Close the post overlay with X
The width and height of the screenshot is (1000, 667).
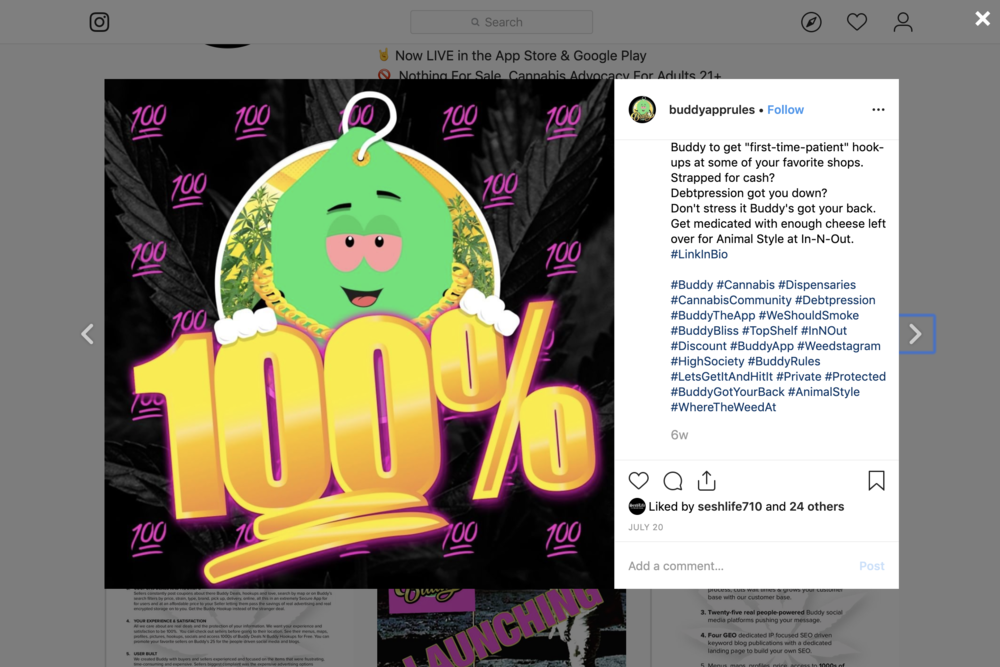tap(982, 18)
